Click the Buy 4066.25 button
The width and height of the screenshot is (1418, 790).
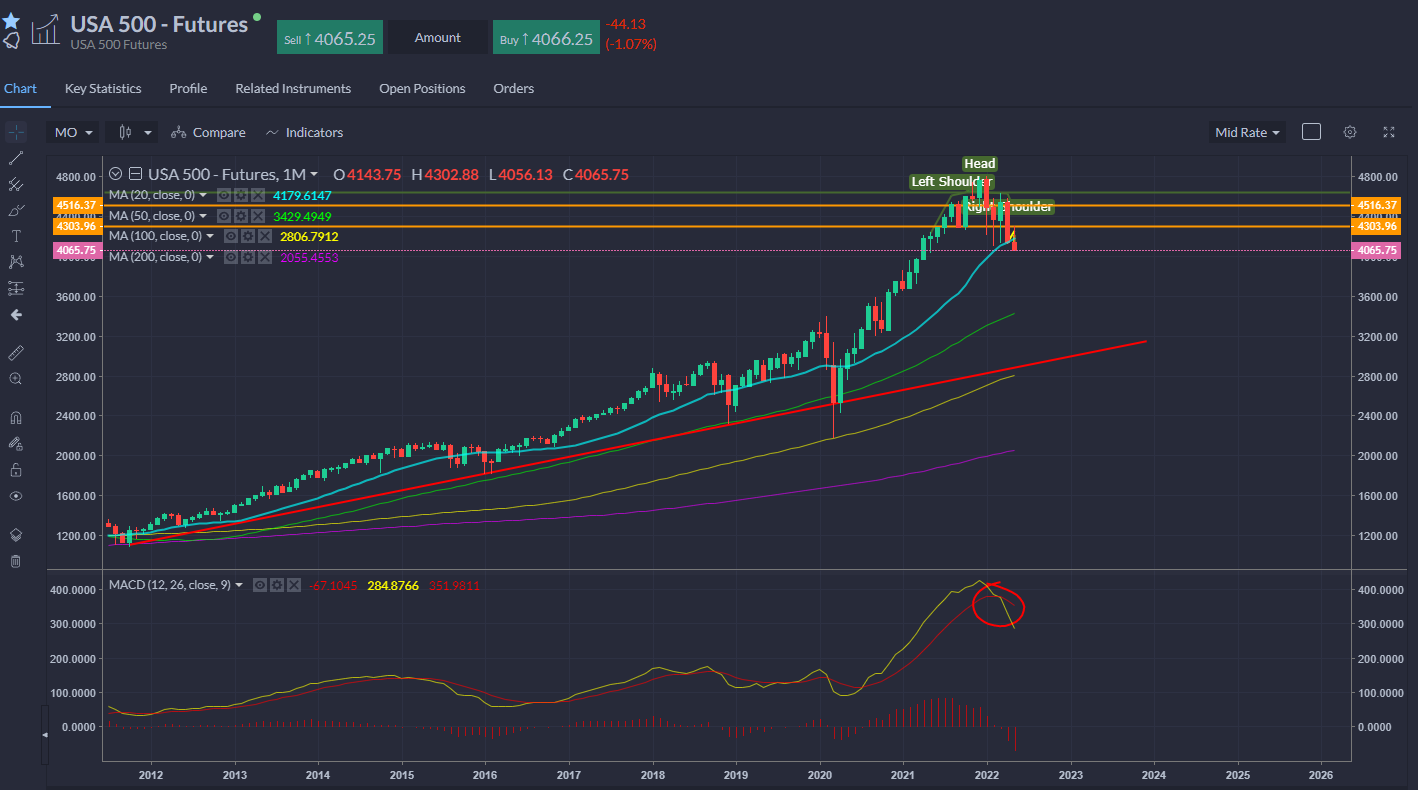click(x=546, y=38)
